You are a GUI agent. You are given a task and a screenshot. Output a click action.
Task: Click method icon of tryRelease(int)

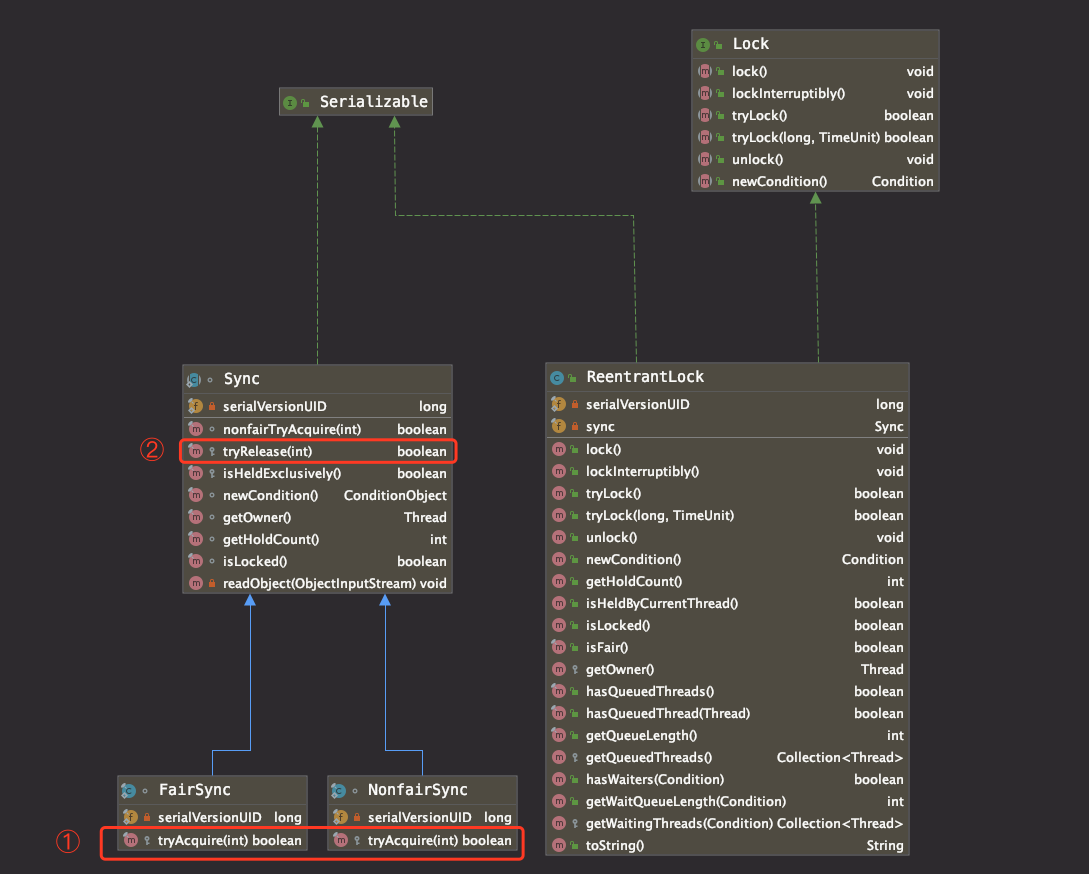[x=196, y=452]
